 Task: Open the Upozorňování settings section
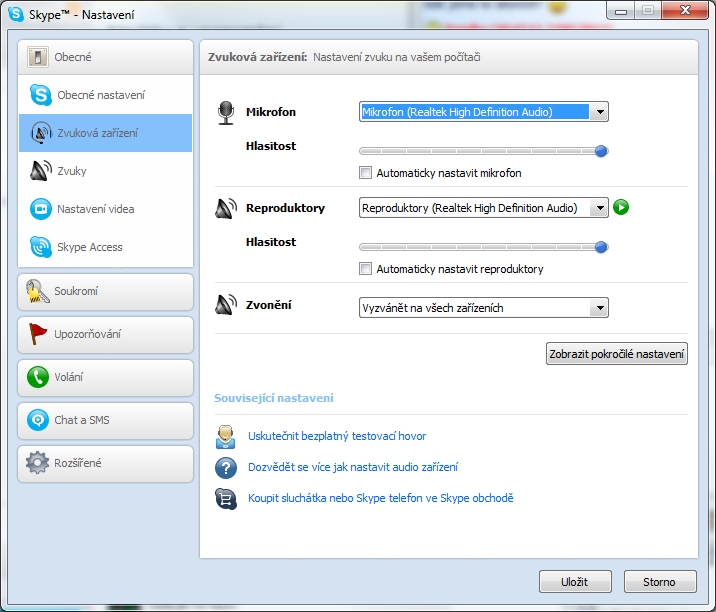pyautogui.click(x=105, y=334)
